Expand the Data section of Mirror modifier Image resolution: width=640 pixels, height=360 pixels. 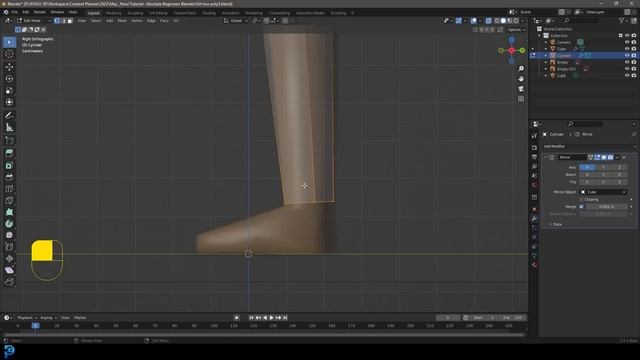[x=550, y=224]
